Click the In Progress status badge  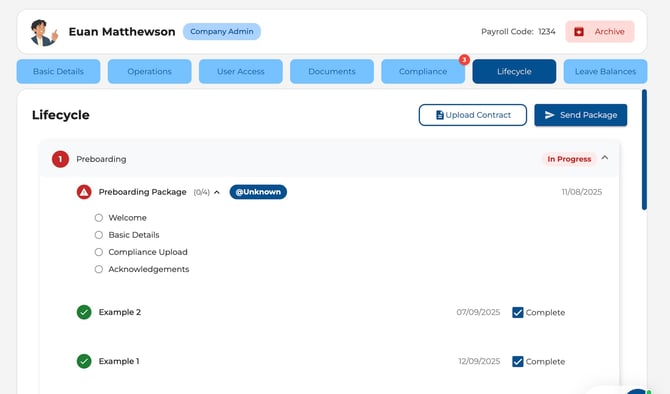pyautogui.click(x=569, y=159)
